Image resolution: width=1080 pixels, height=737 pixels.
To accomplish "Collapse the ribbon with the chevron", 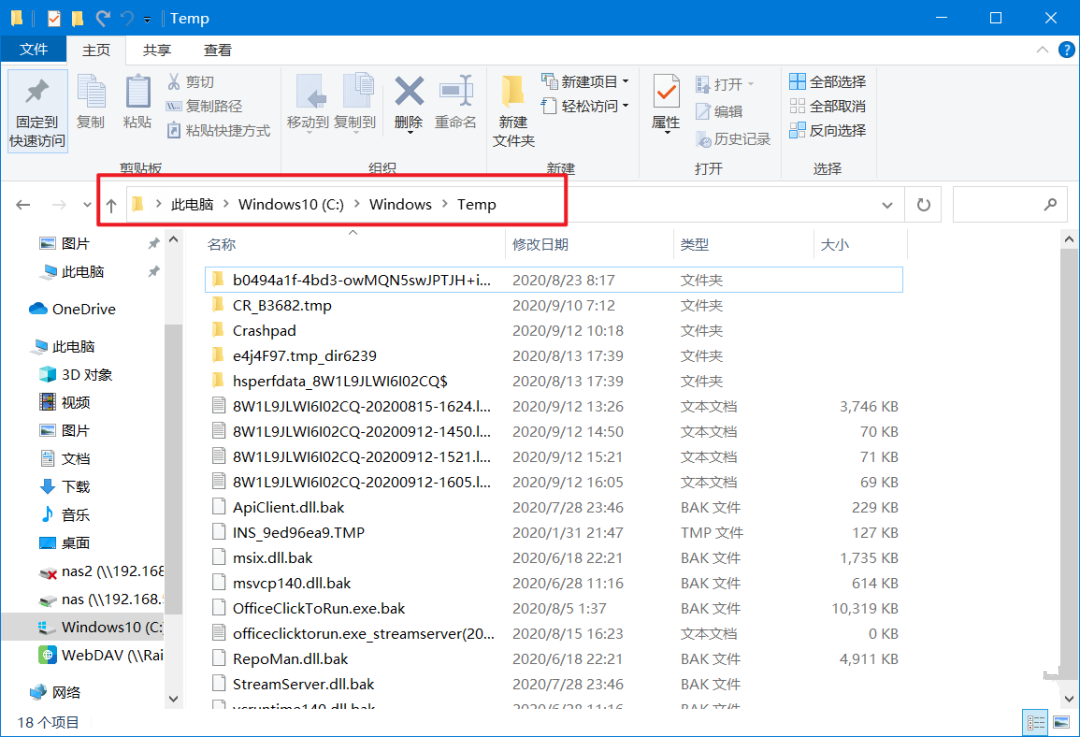I will pos(1041,50).
